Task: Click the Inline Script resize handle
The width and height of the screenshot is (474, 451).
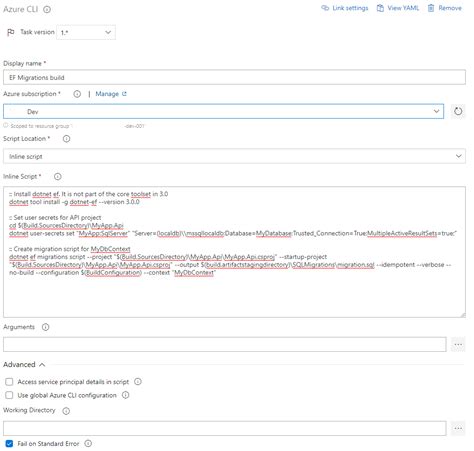Action: (463, 314)
